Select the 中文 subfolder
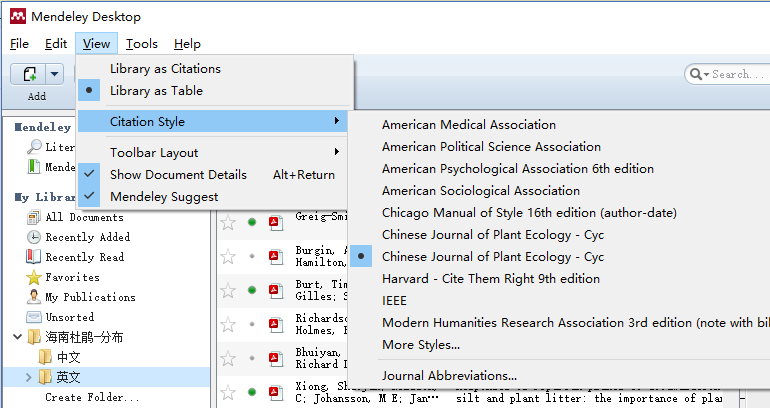Viewport: 770px width, 408px height. 68,357
